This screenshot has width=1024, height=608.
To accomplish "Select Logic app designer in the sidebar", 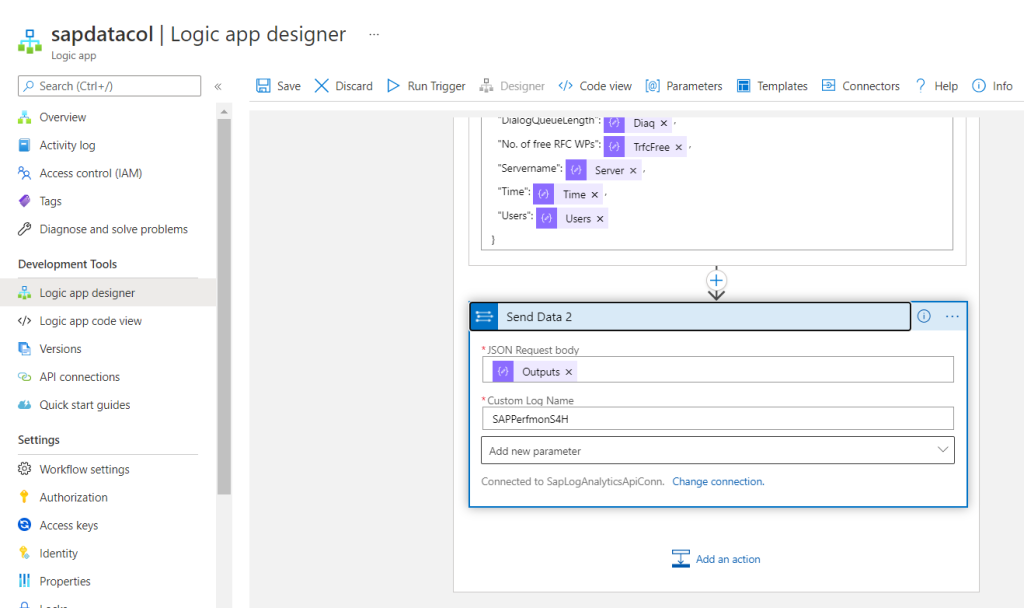I will pos(108,293).
